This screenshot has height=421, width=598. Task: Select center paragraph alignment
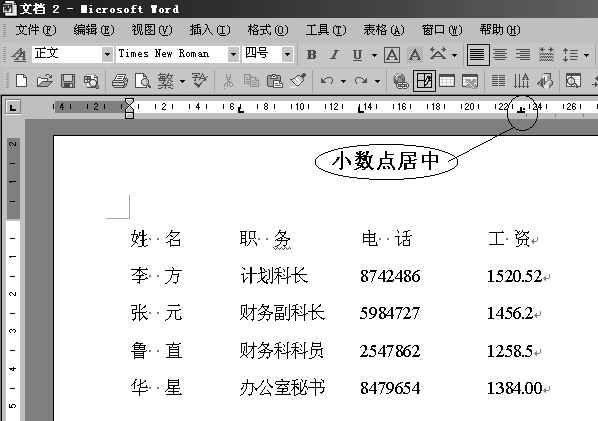click(500, 55)
